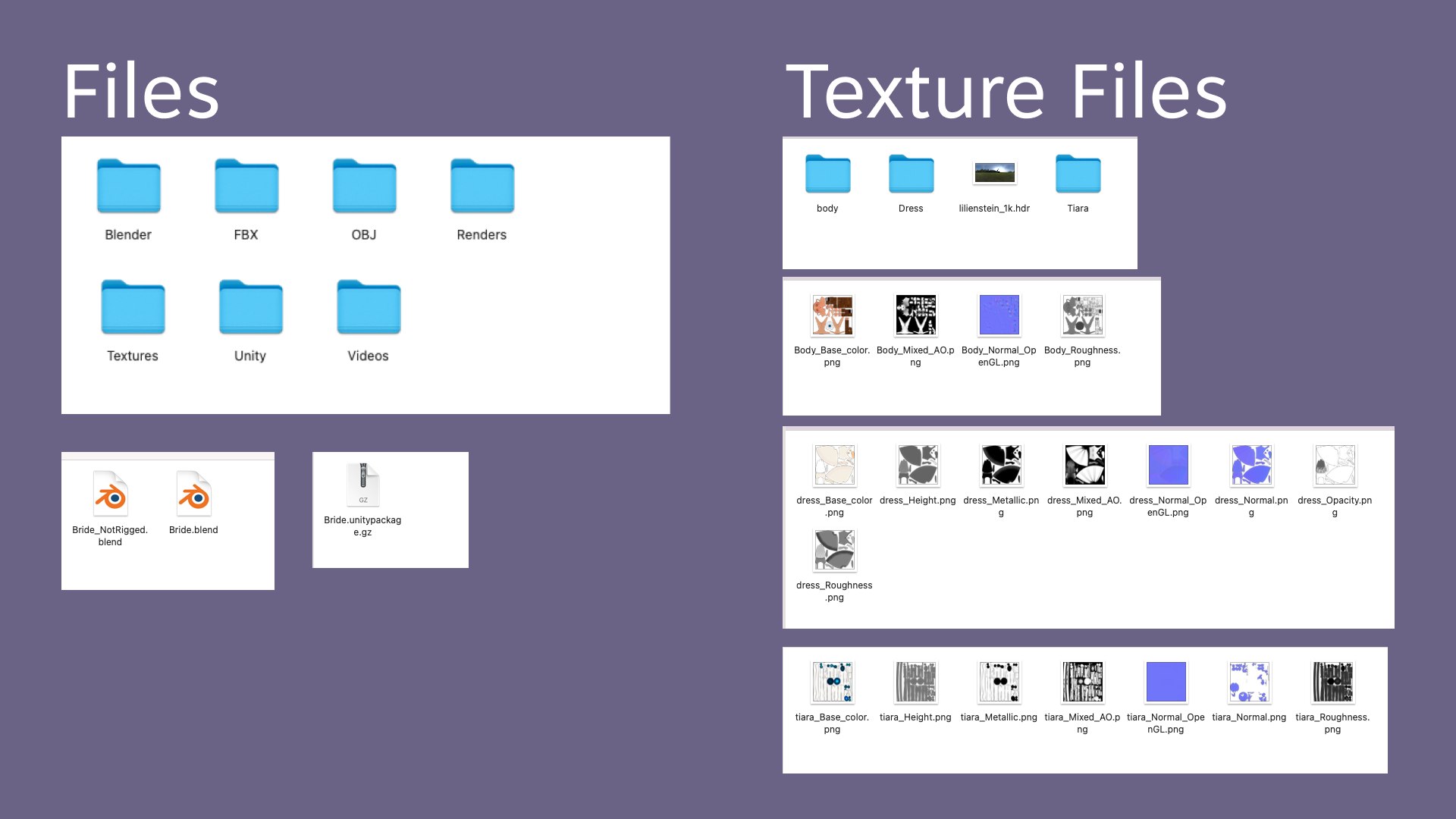Open the Tiara textures folder
This screenshot has height=819, width=1456.
click(x=1078, y=174)
